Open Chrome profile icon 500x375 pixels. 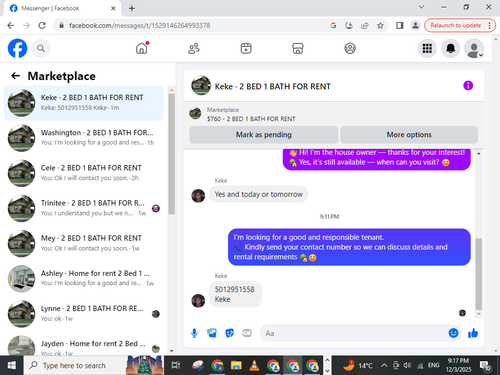tap(415, 25)
